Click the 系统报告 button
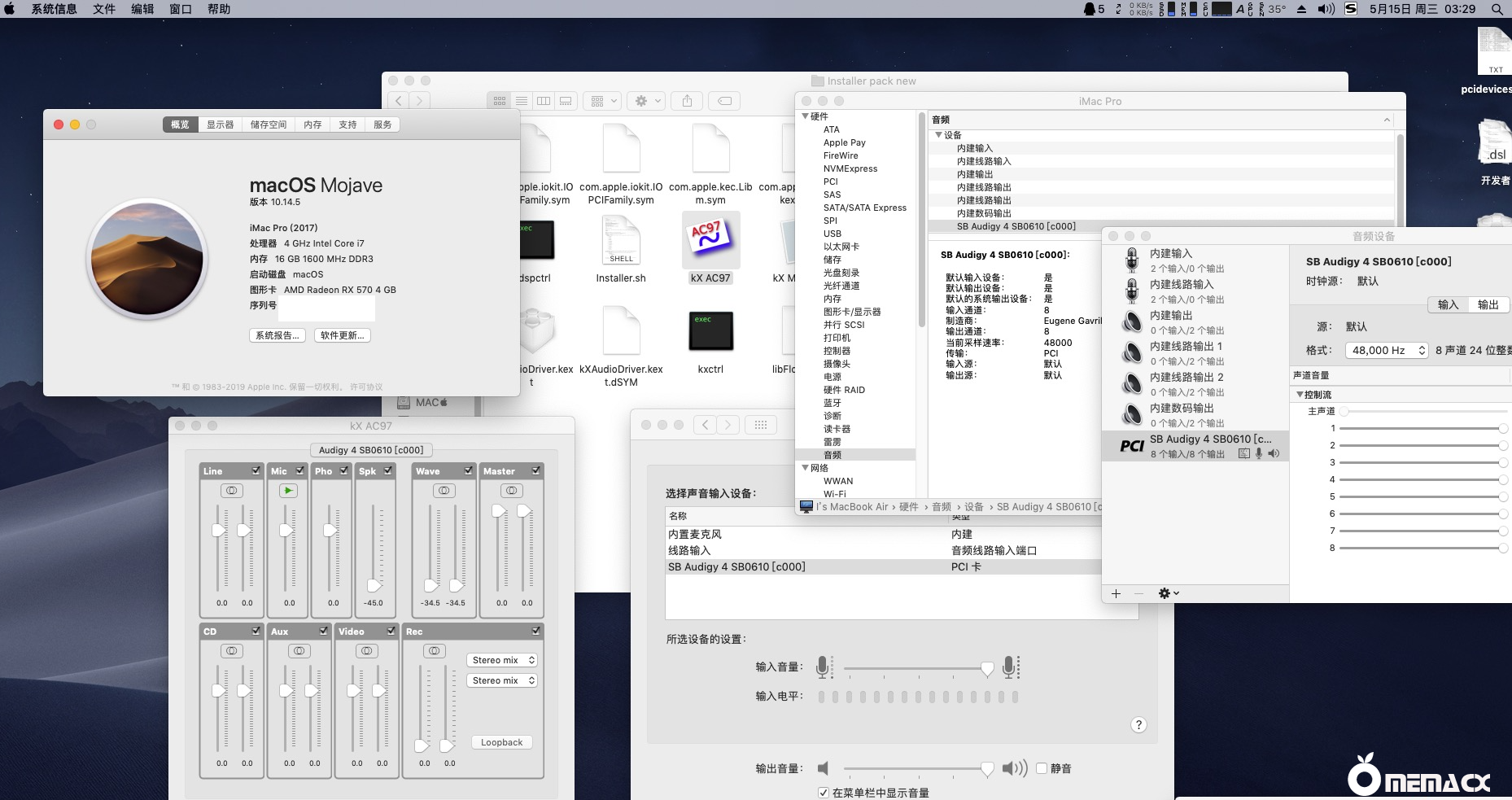Viewport: 1512px width, 800px height. click(x=277, y=334)
